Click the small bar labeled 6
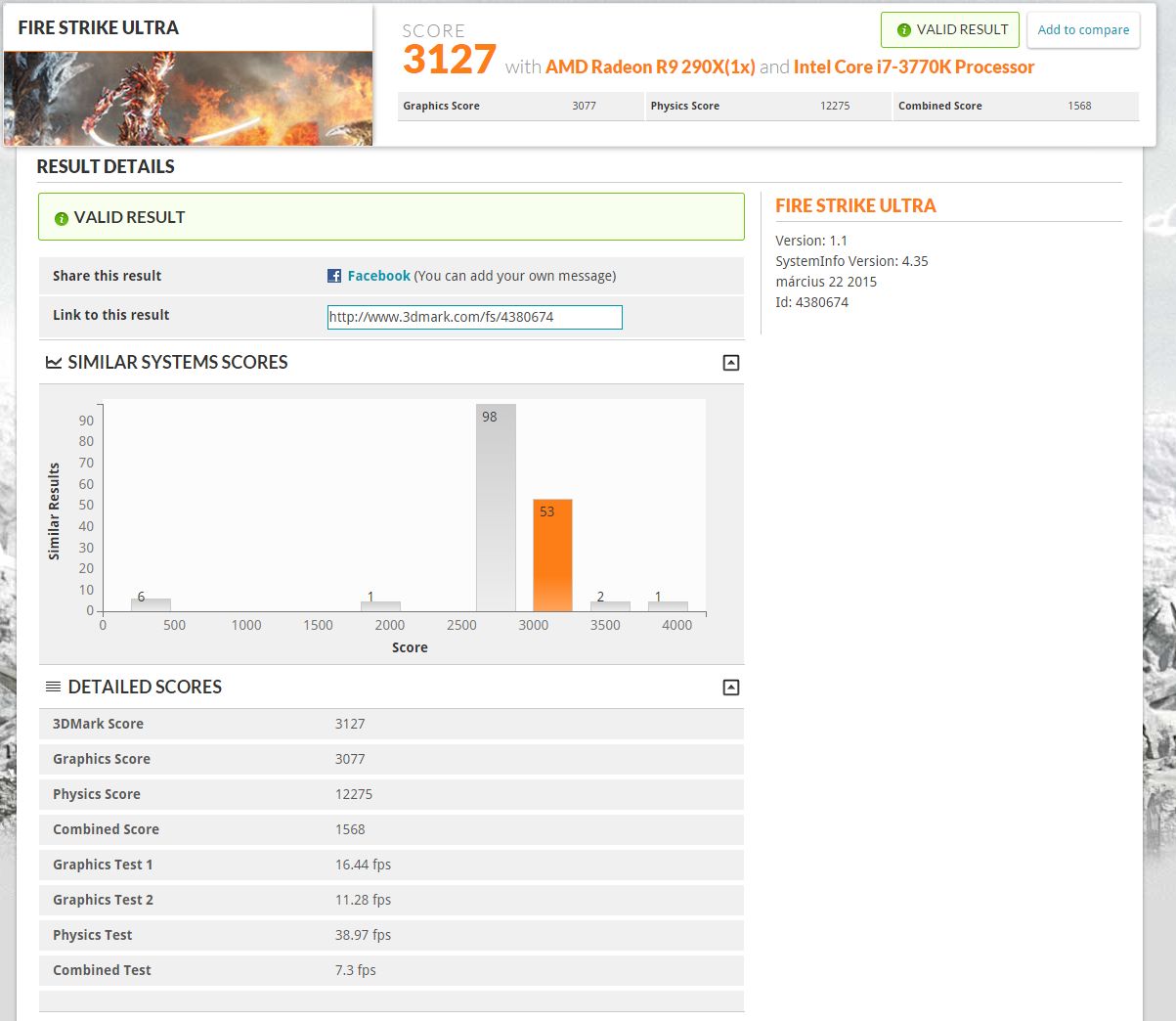 151,605
